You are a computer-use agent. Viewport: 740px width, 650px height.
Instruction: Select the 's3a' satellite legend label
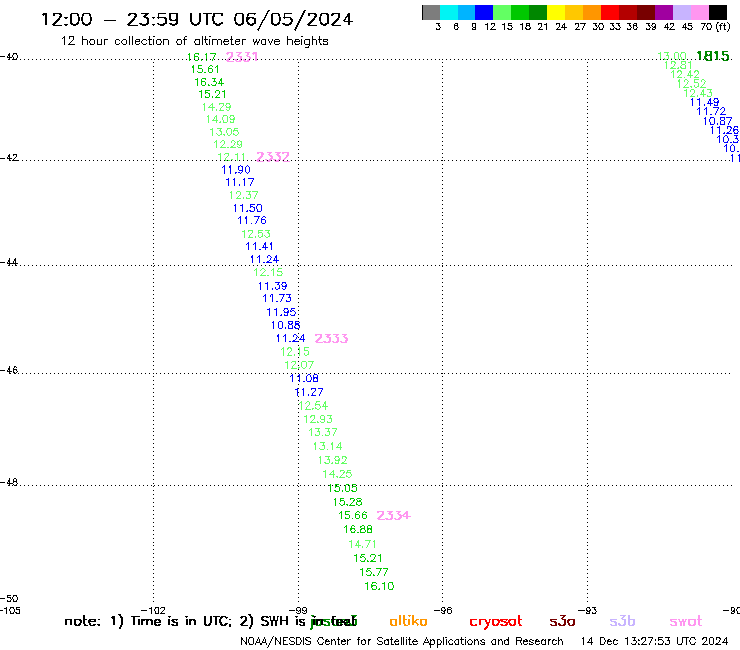(x=562, y=621)
